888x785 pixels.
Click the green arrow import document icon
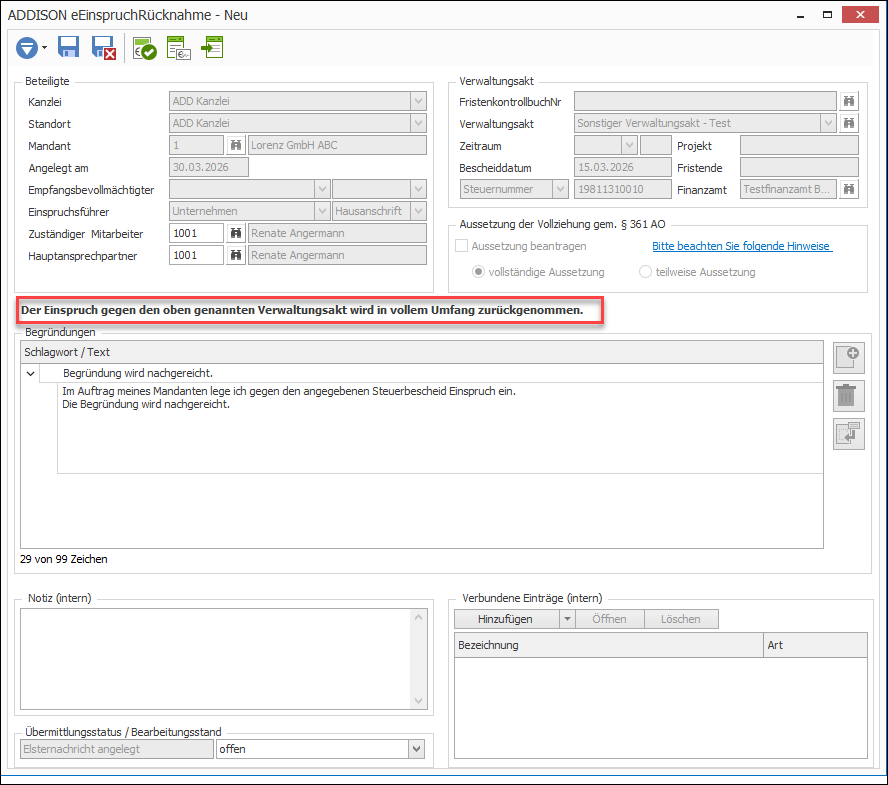click(212, 48)
